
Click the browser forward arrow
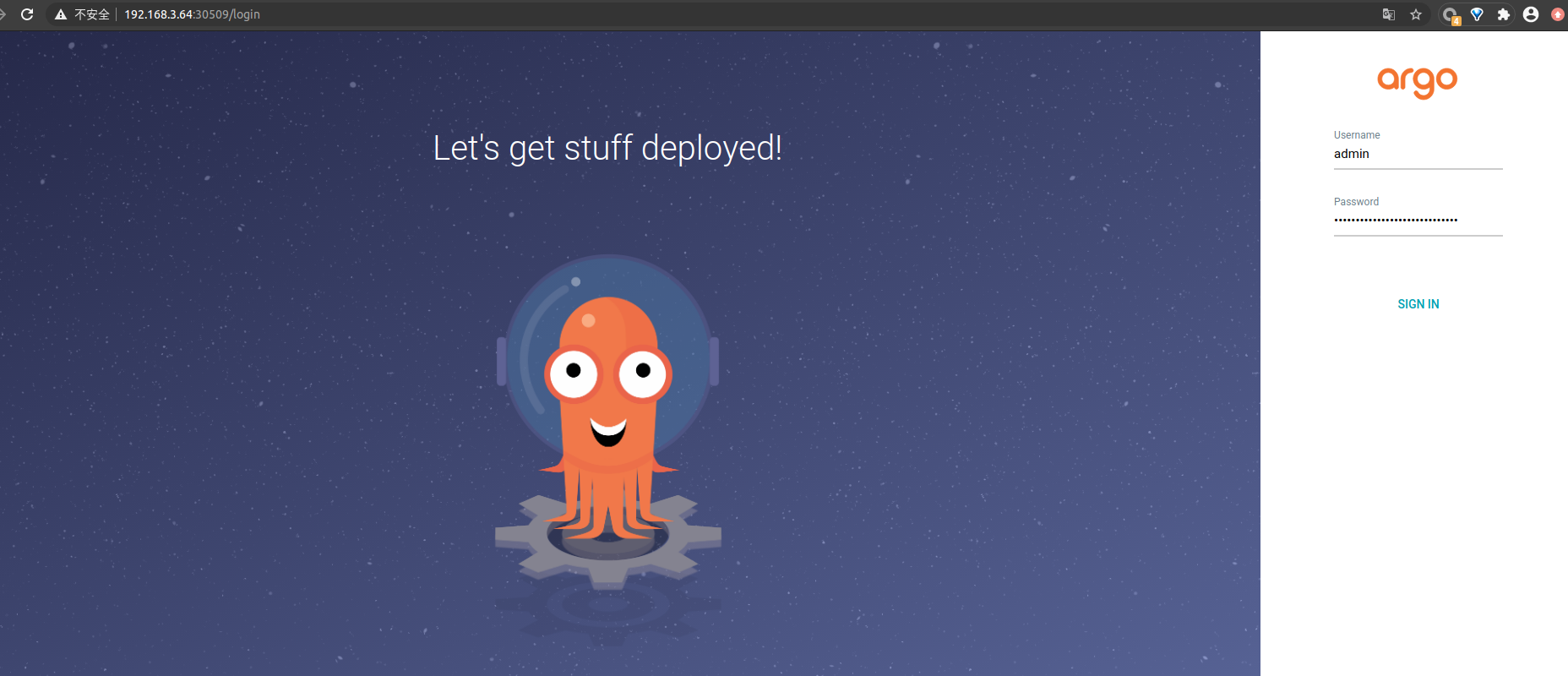click(3, 14)
